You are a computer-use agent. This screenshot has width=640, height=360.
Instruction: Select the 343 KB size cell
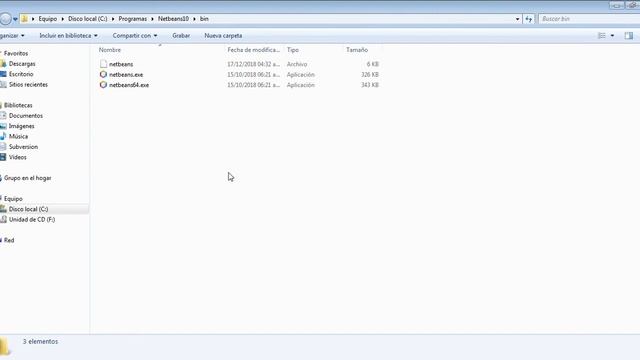tap(370, 85)
